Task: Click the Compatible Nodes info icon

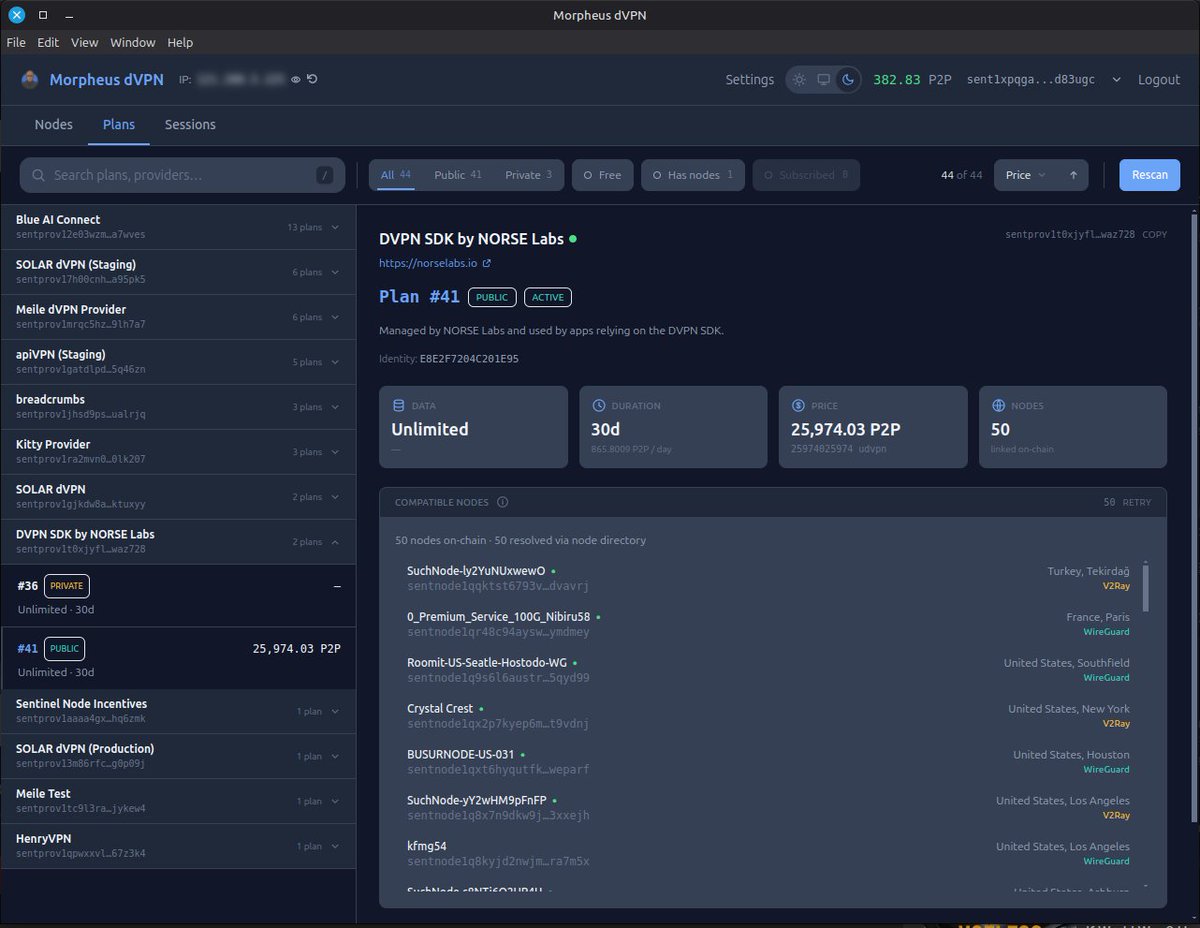Action: pyautogui.click(x=503, y=502)
